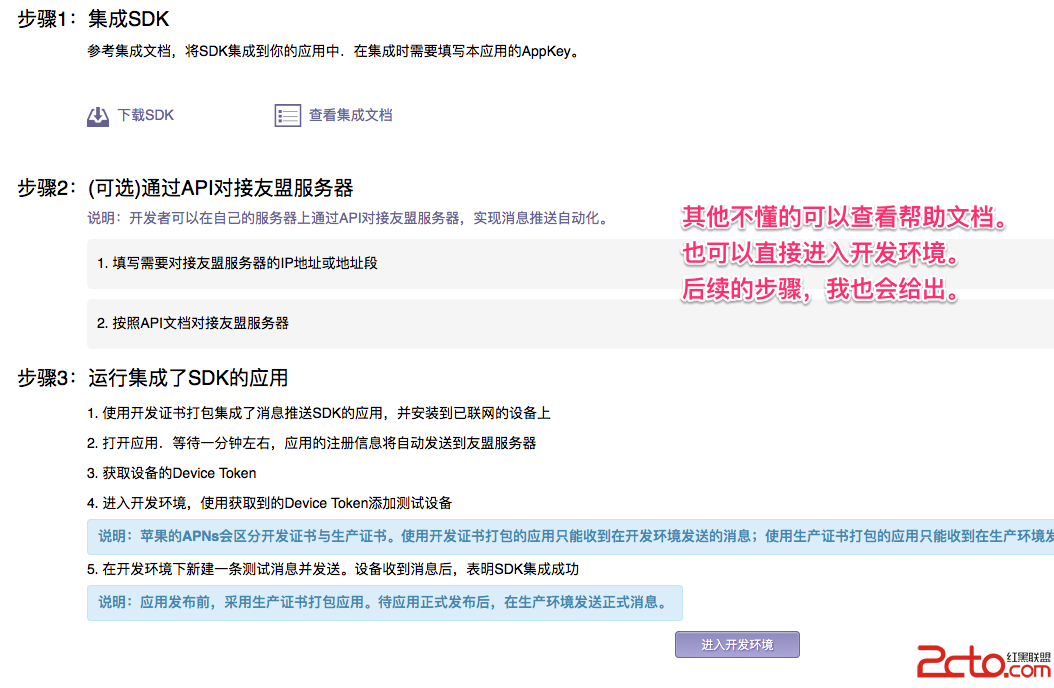Select heading 步骤1: 集成SDK
1054x688 pixels.
pos(93,19)
